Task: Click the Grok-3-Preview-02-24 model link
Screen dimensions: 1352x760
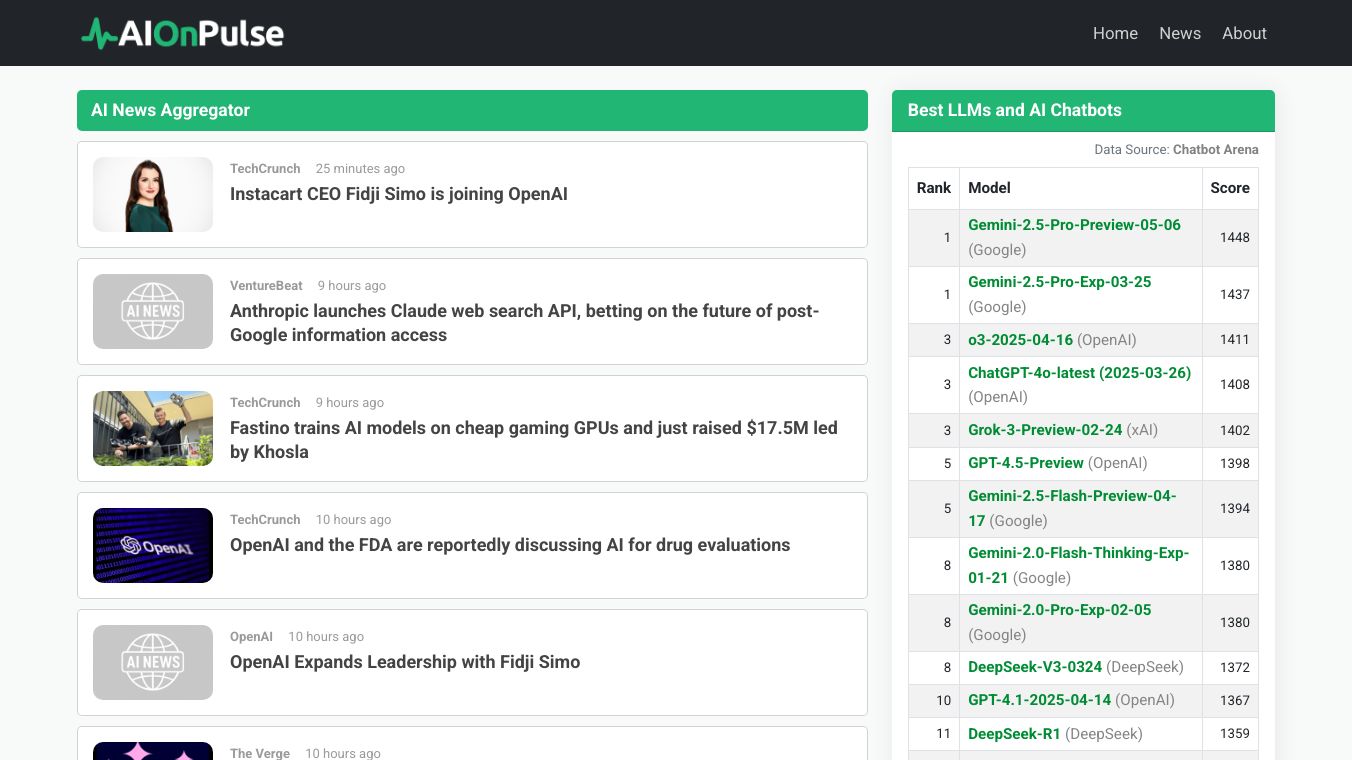Action: pos(1045,430)
